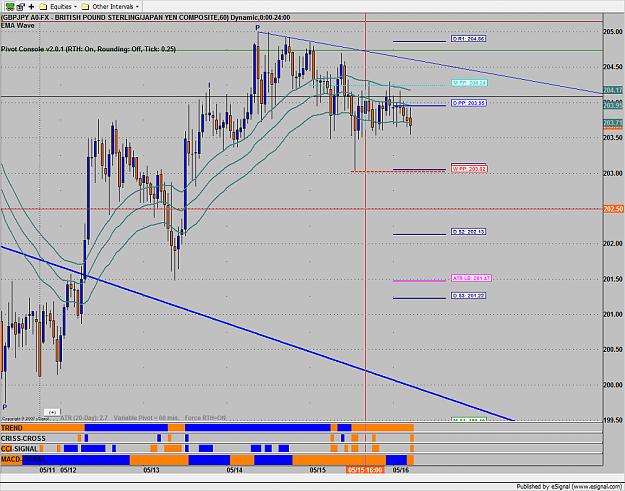This screenshot has width=625, height=491.
Task: Click the 205.00 price axis label
Action: [613, 31]
